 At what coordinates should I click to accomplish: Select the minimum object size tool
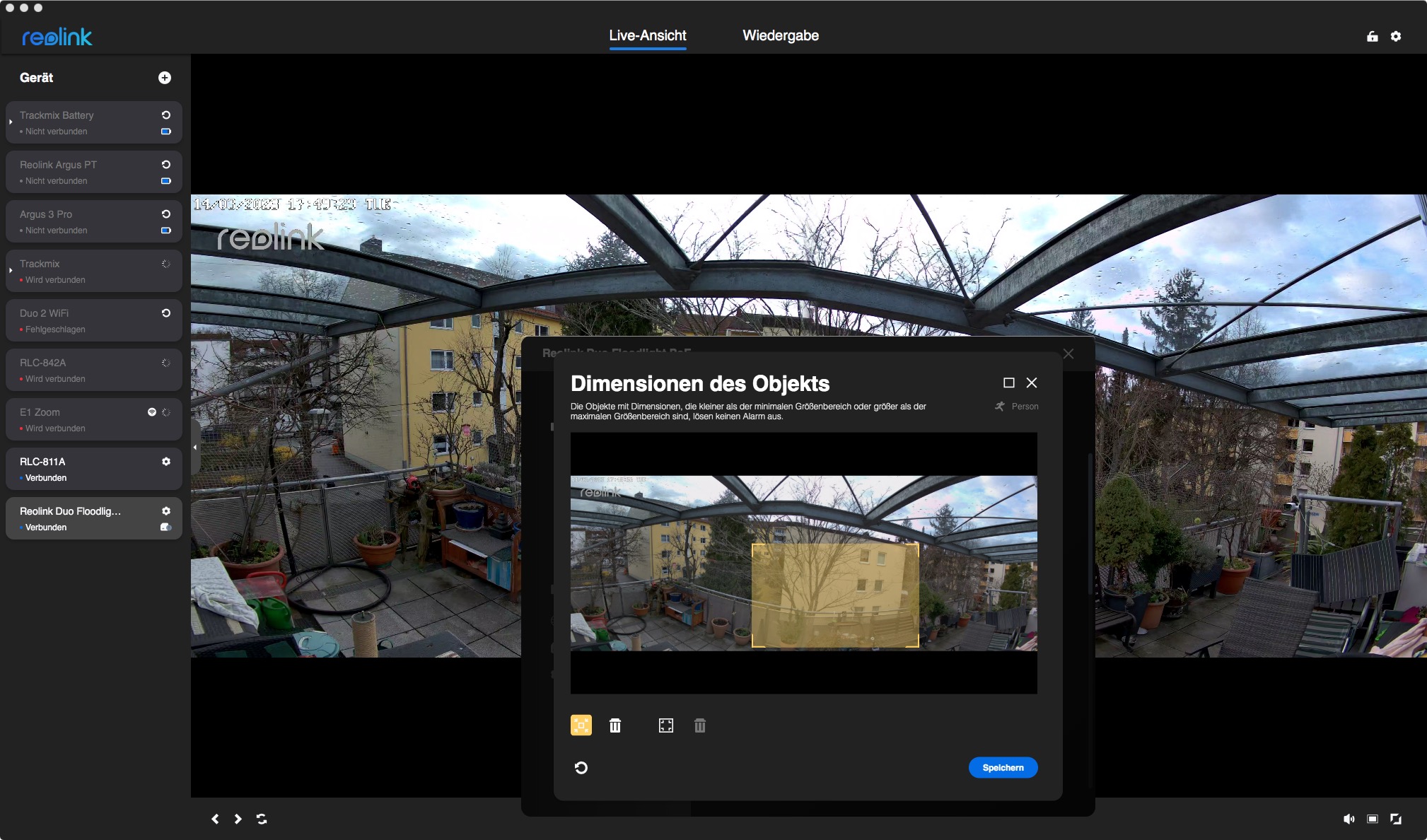581,725
